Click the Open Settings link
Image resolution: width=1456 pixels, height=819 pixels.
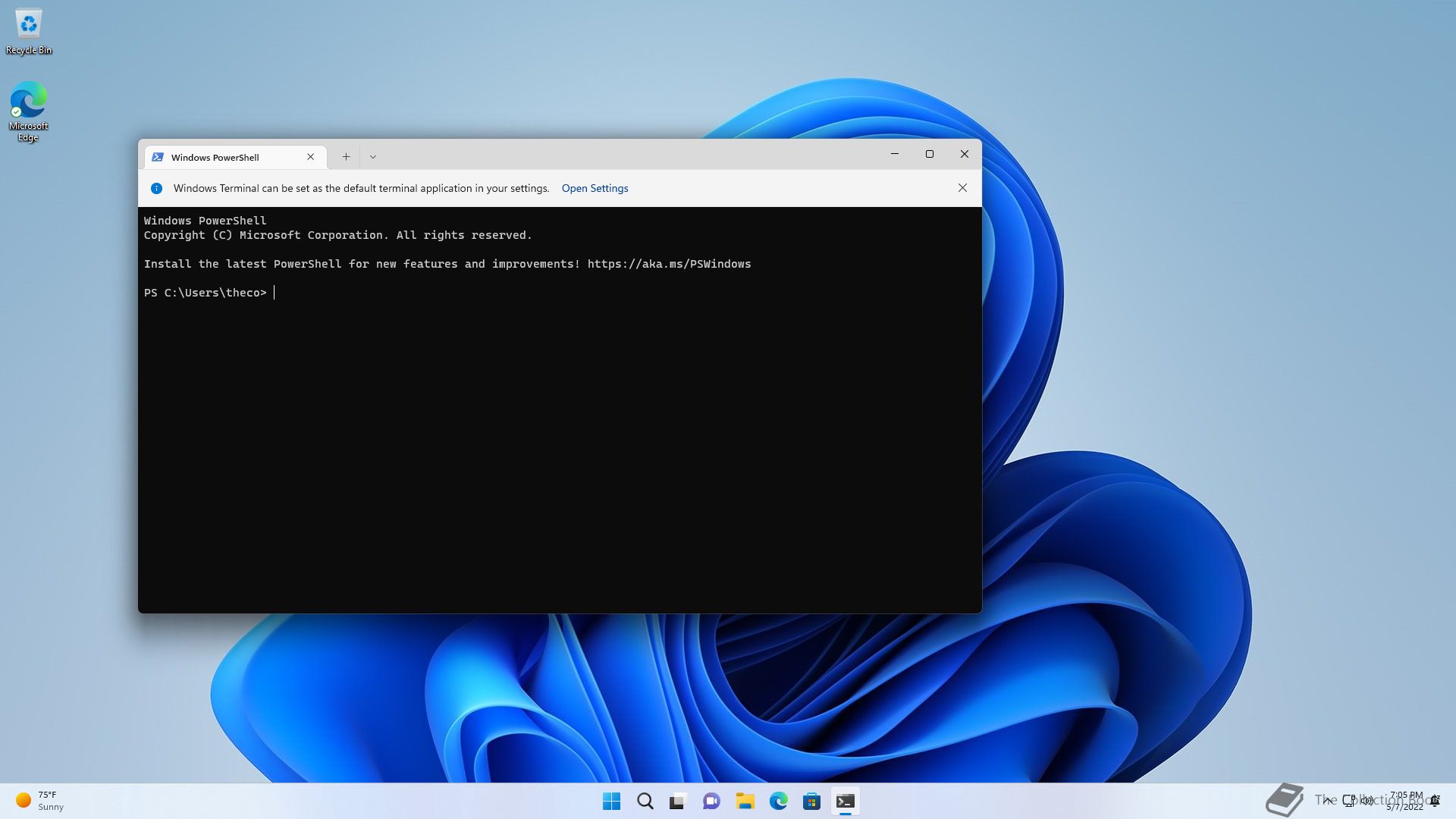point(595,188)
